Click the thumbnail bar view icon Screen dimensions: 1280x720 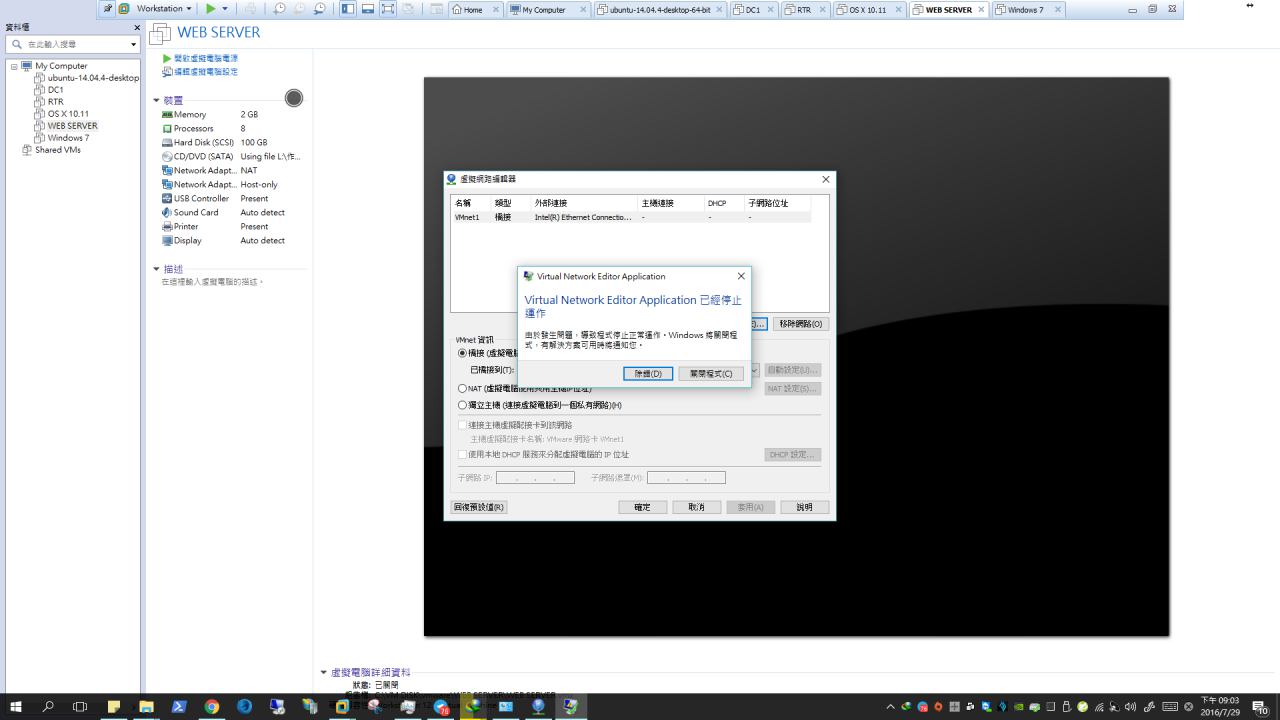pos(367,9)
